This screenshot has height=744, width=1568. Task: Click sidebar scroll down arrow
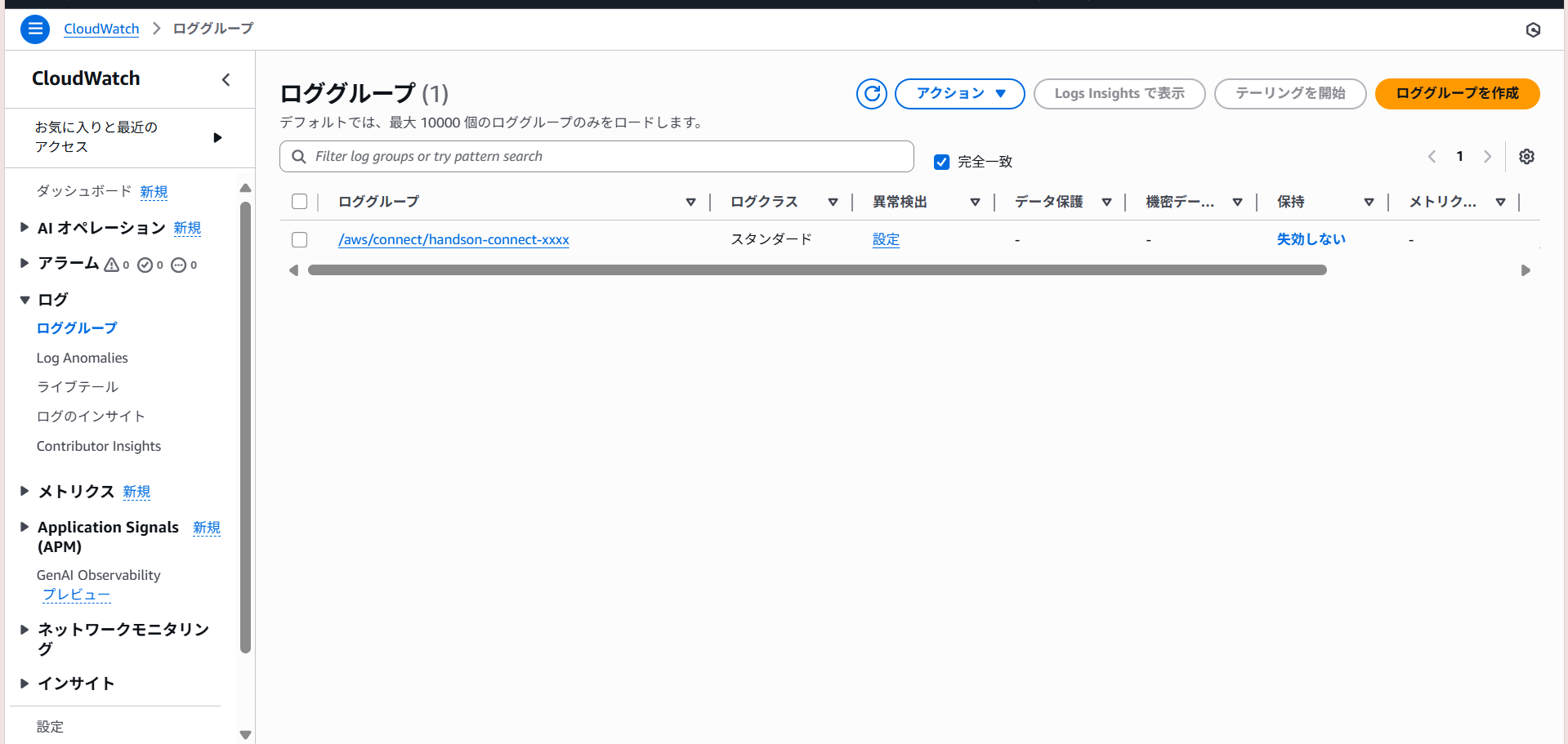point(245,735)
